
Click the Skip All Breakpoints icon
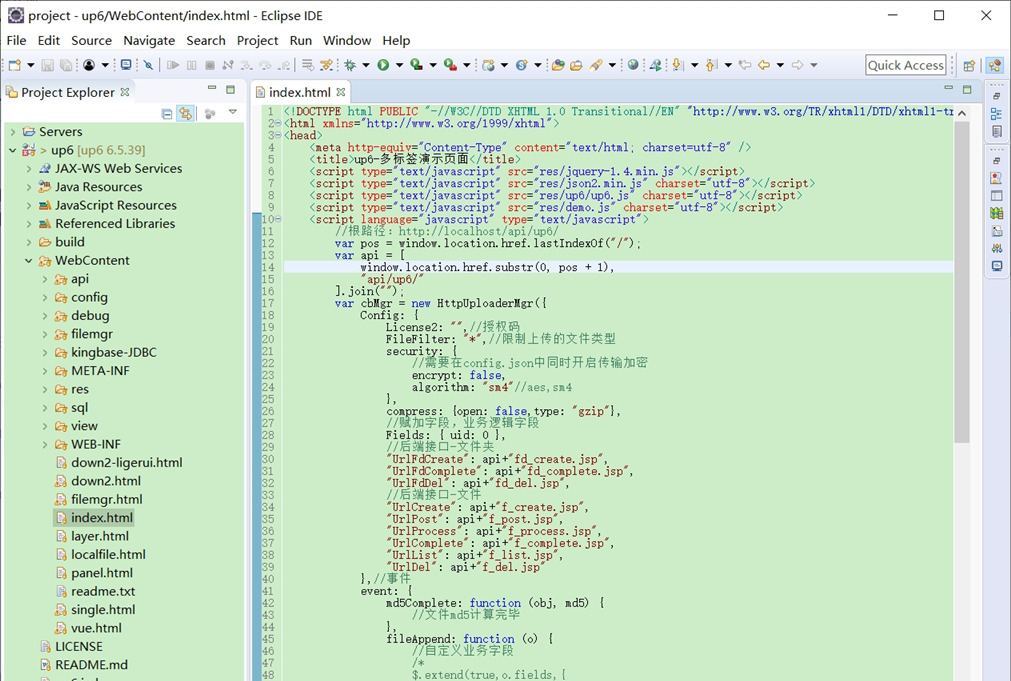click(148, 65)
